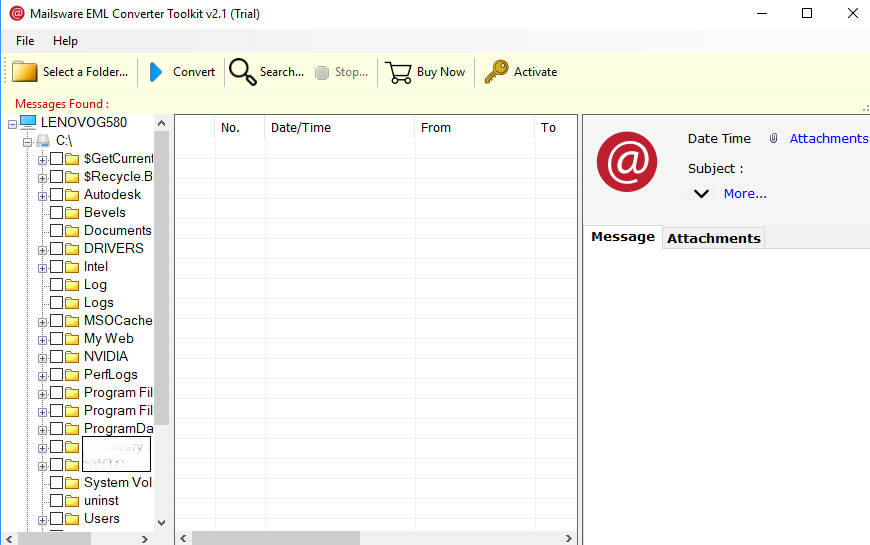The width and height of the screenshot is (870, 545).
Task: Expand the Autodesk folder node
Action: (x=42, y=196)
